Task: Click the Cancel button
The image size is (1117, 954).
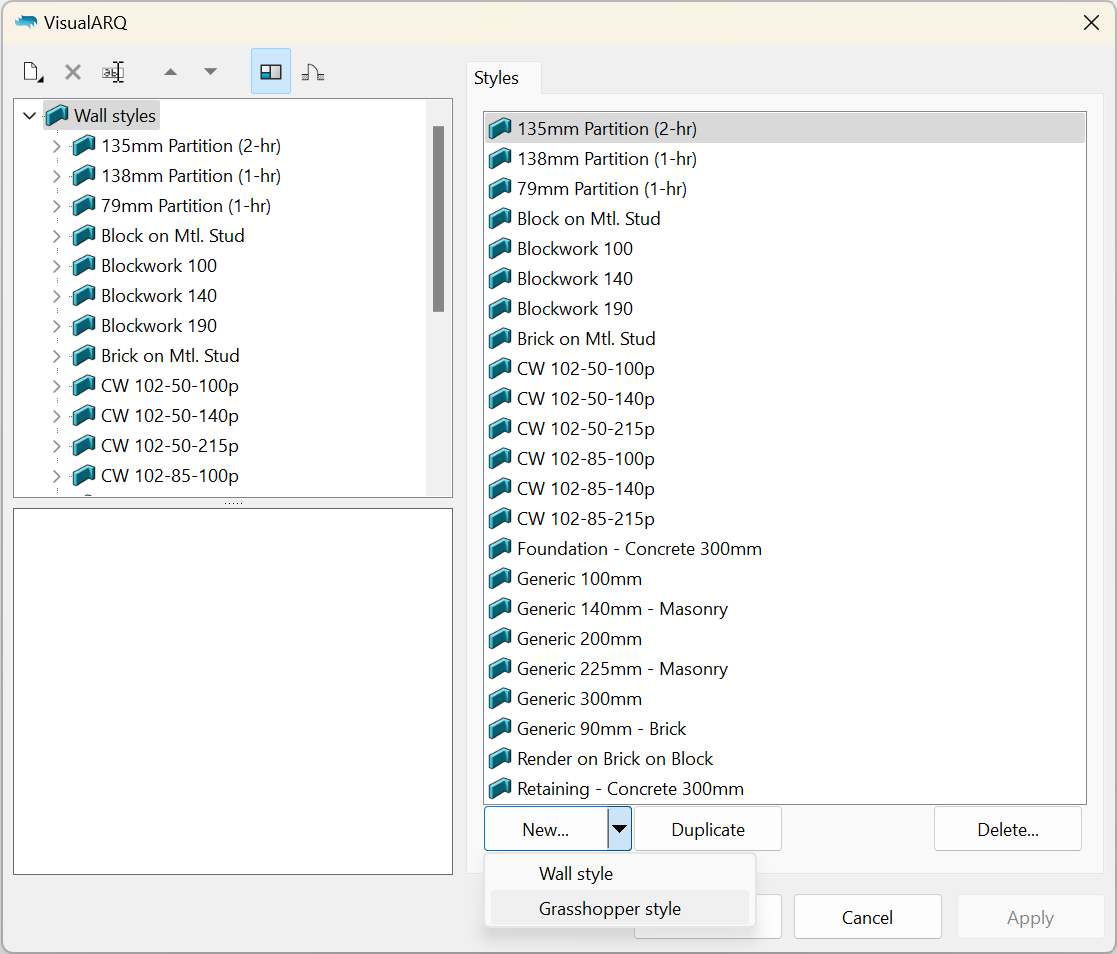Action: (868, 917)
